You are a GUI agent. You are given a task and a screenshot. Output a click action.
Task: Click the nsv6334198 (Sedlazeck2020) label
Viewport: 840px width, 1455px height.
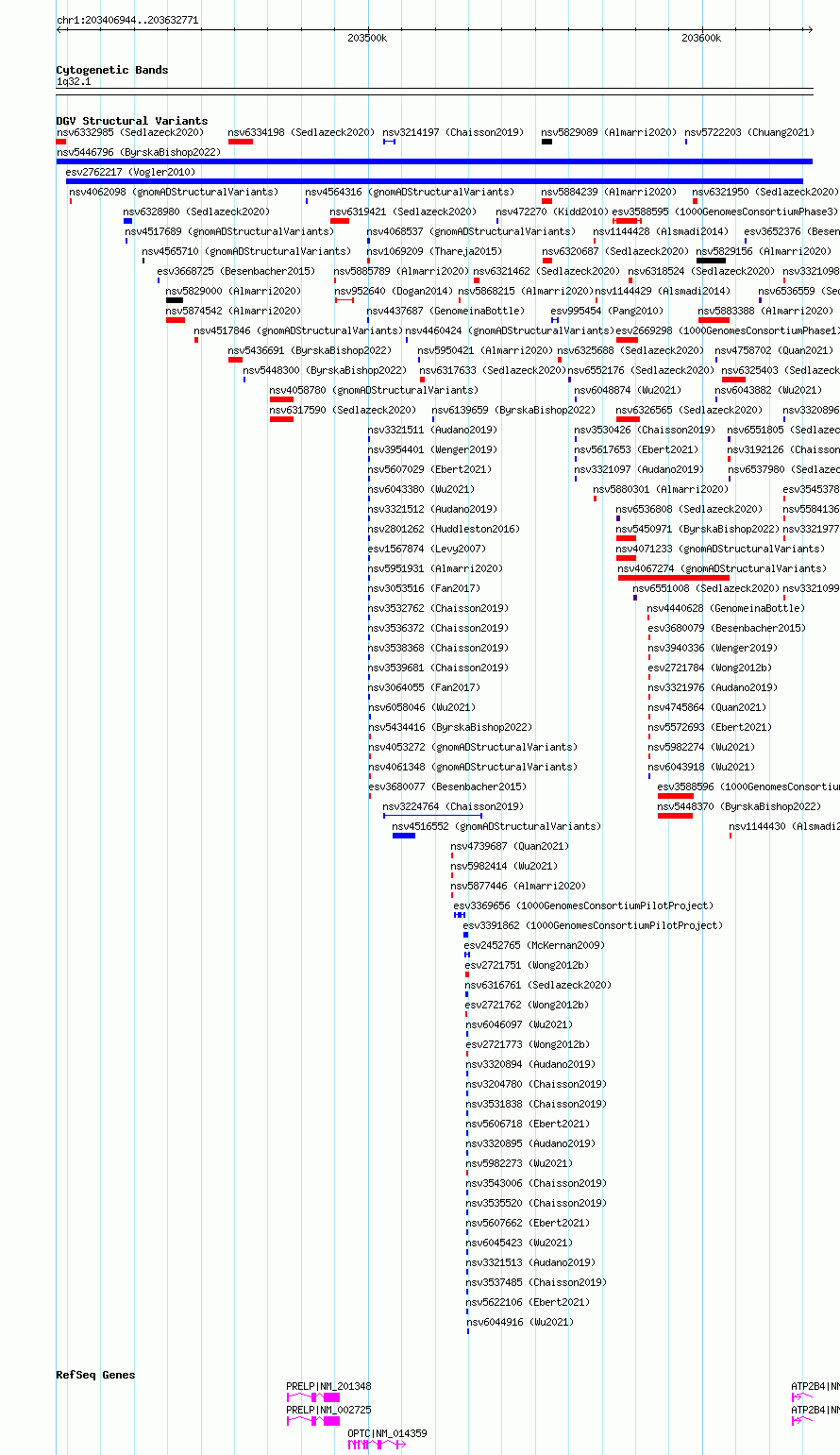click(x=301, y=132)
